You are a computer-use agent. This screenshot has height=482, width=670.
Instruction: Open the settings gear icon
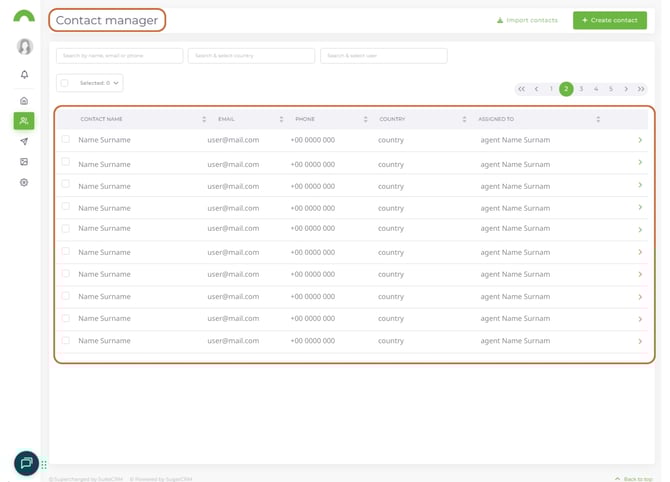tap(24, 182)
